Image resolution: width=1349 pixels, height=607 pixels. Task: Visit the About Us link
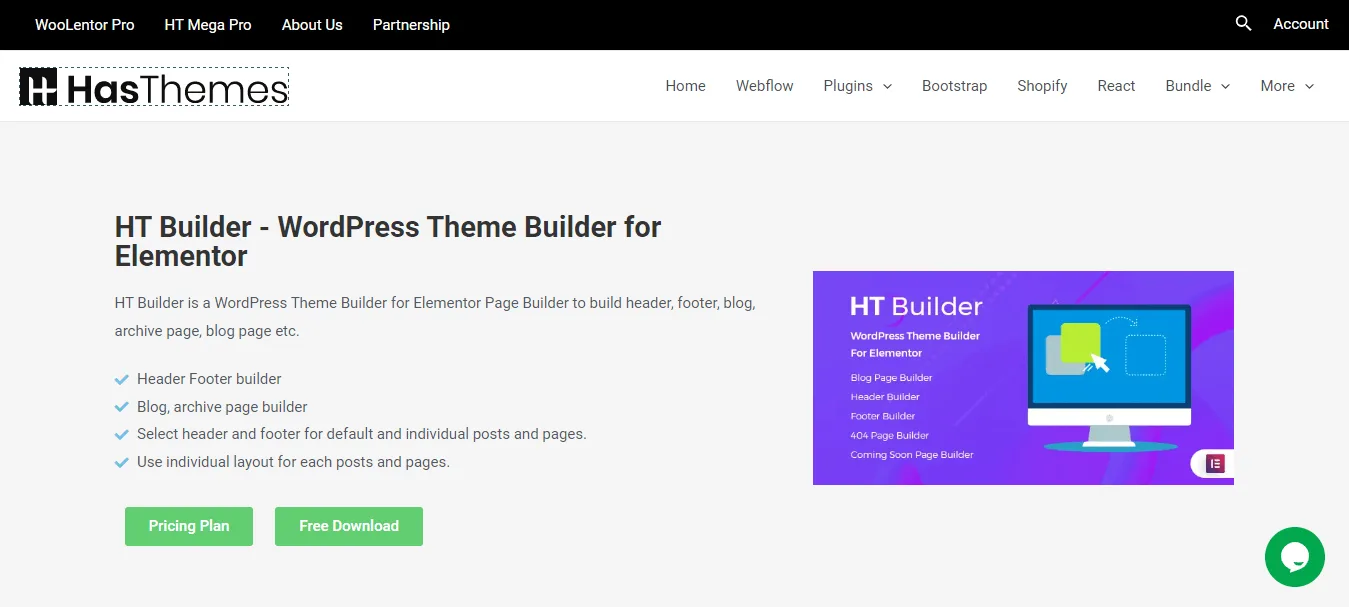tap(312, 25)
